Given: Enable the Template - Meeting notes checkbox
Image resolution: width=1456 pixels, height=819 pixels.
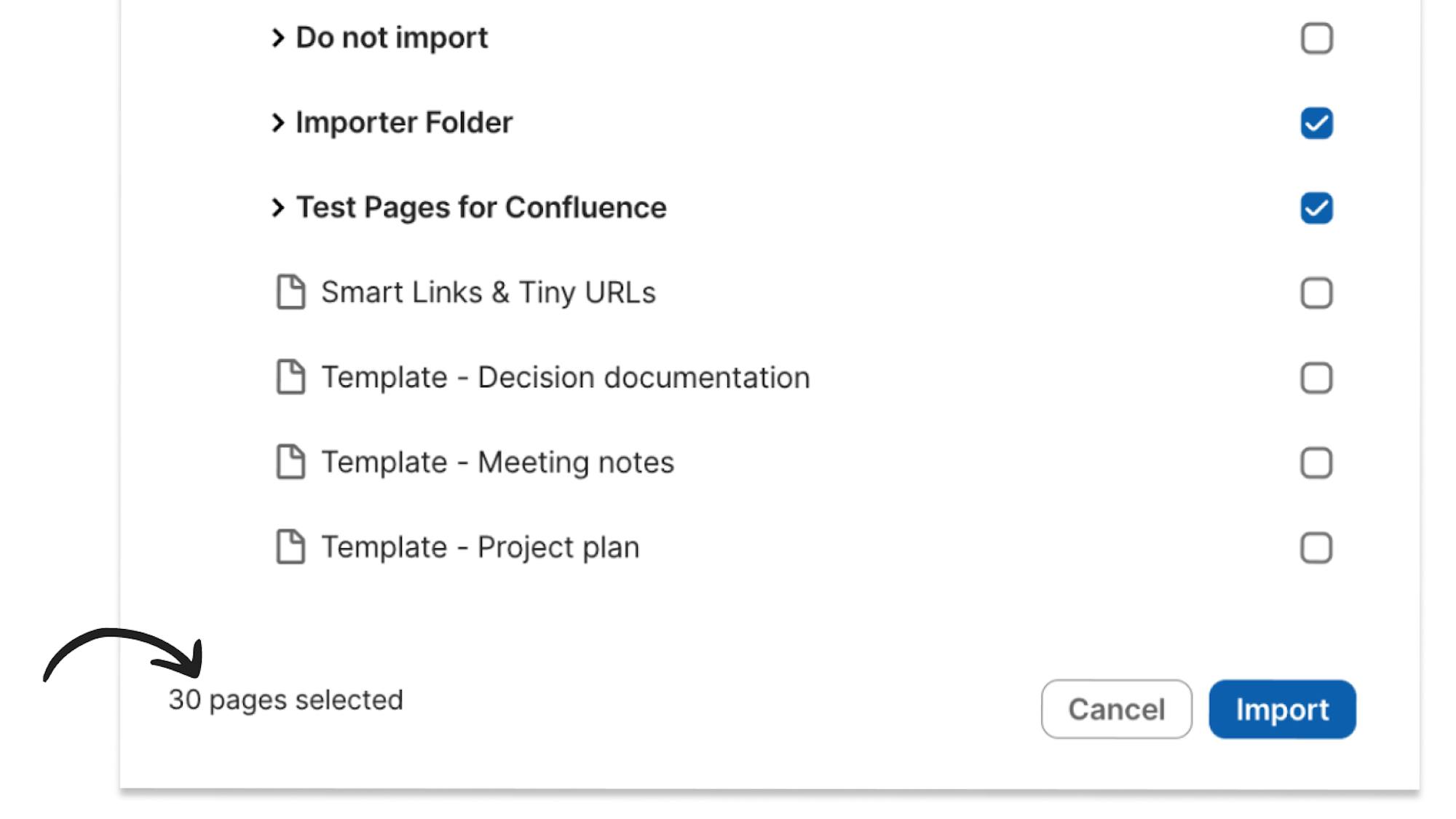Looking at the screenshot, I should [x=1316, y=463].
